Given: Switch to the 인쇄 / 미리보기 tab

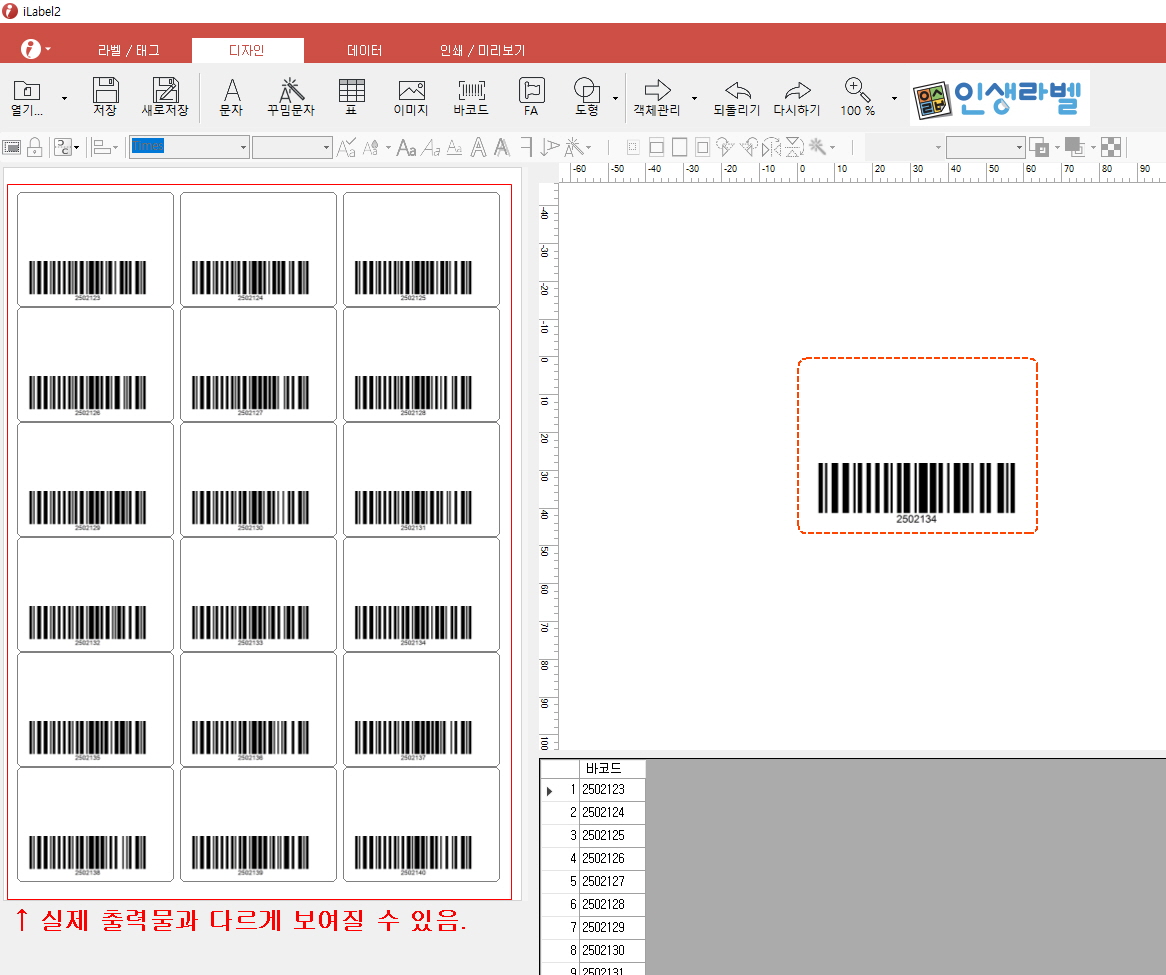Looking at the screenshot, I should coord(483,51).
